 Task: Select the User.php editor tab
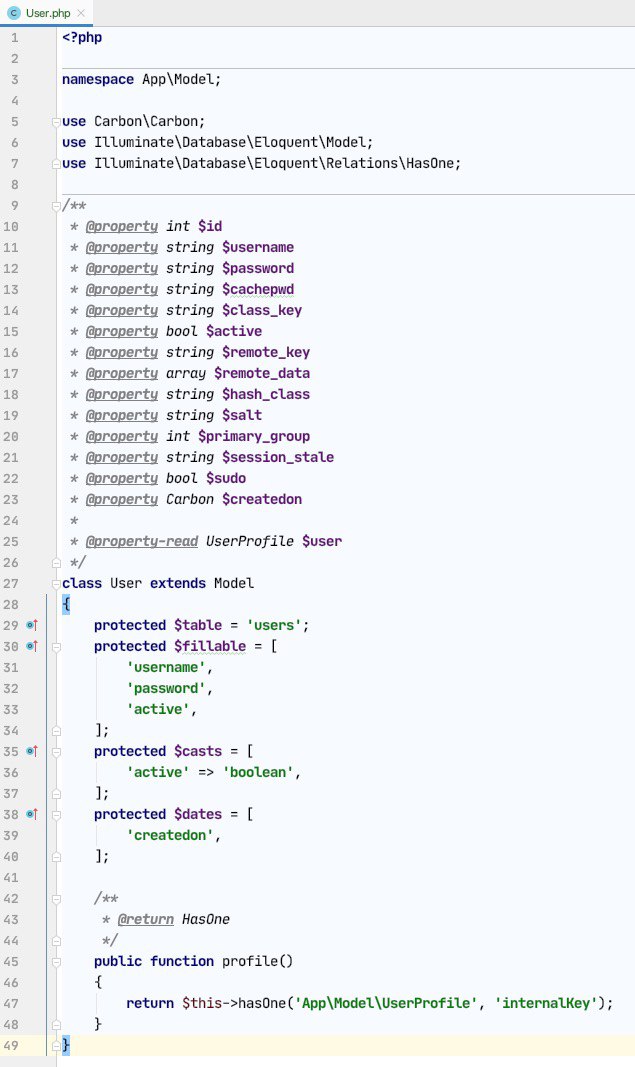pyautogui.click(x=46, y=13)
